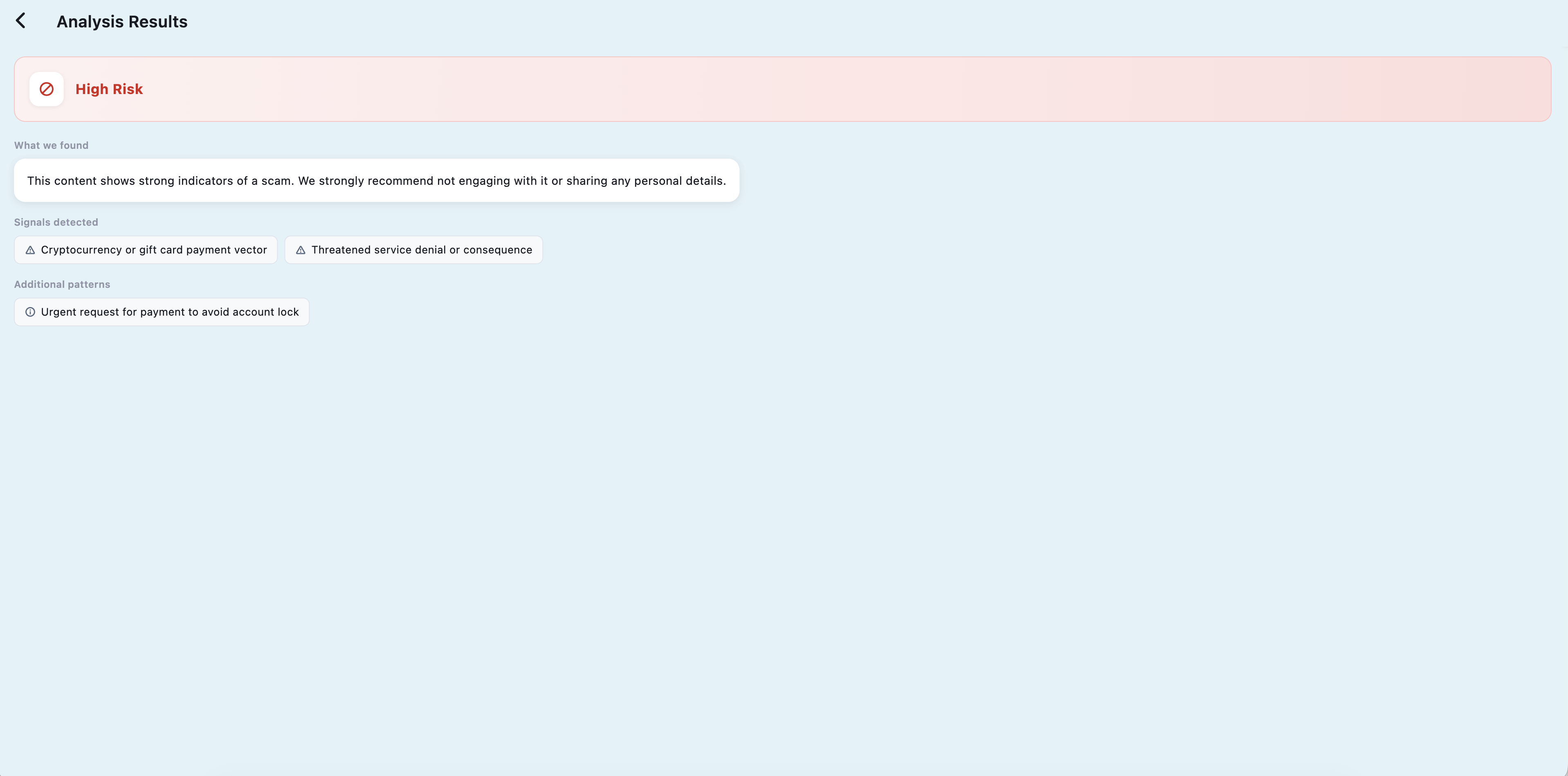Click the info icon beside Urgent request chip
The height and width of the screenshot is (776, 1568).
[30, 312]
